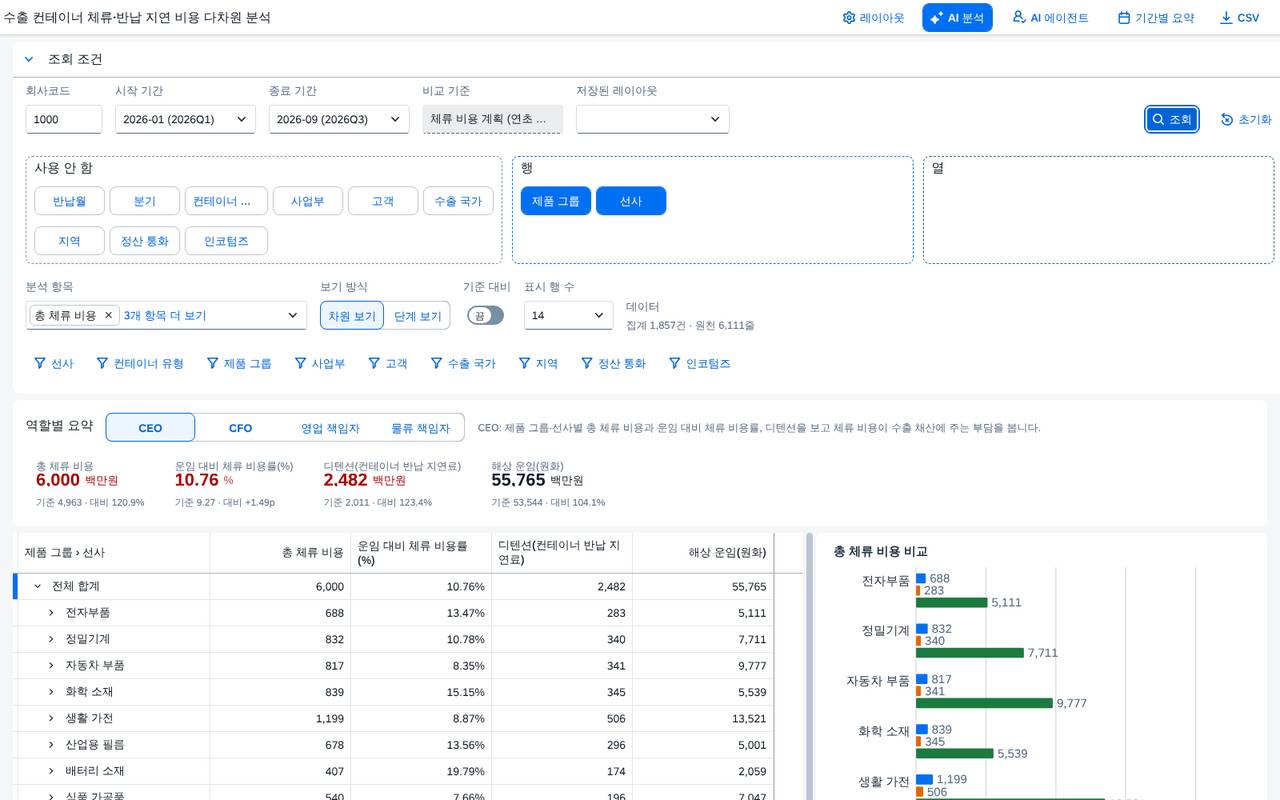Collapse the 전체 합계 row
Image resolution: width=1280 pixels, height=800 pixels.
[37, 586]
